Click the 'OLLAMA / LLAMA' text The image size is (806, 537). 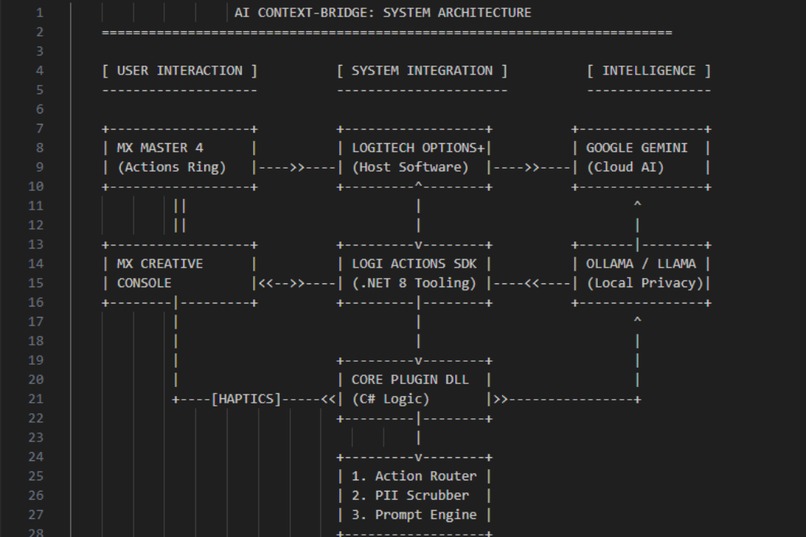[x=641, y=264]
